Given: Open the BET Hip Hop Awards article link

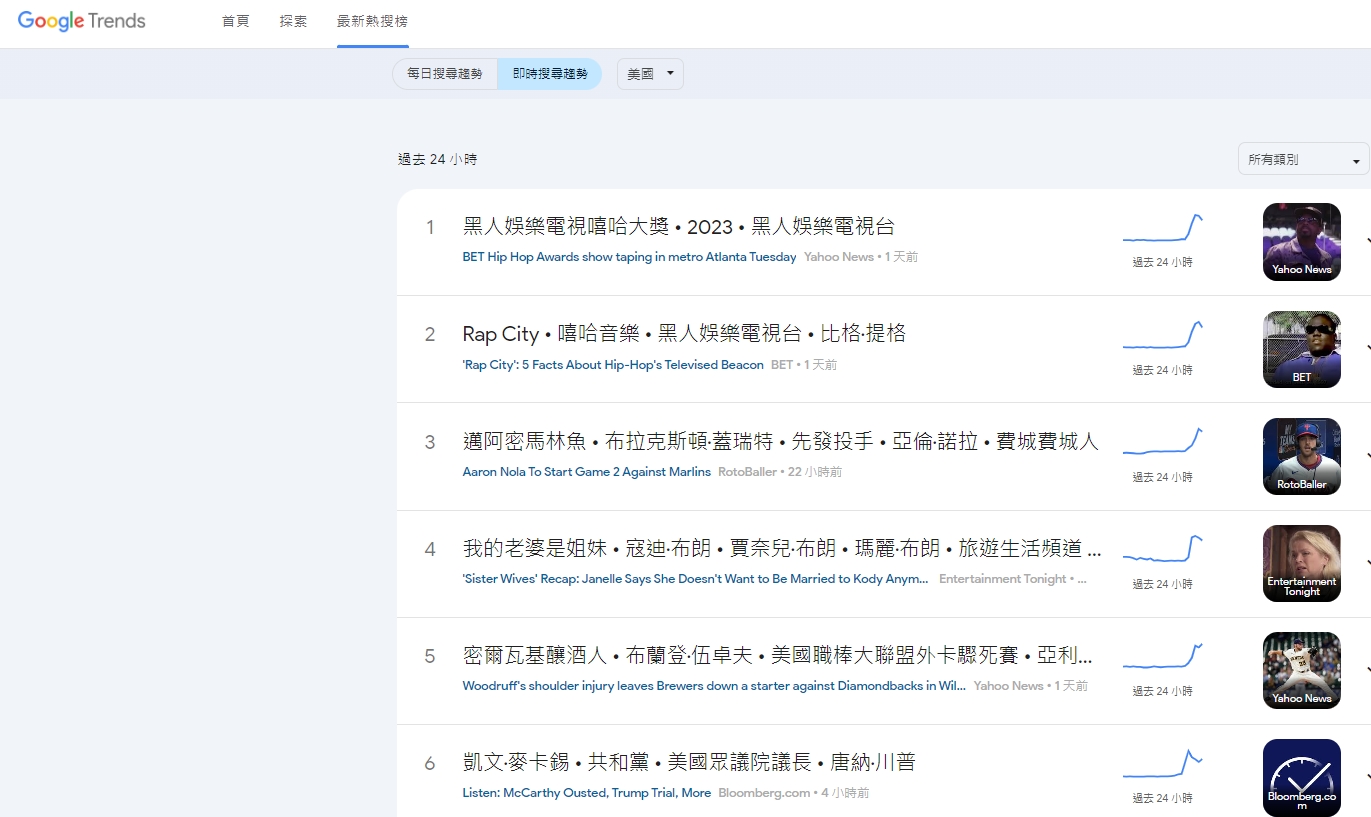Looking at the screenshot, I should [x=630, y=257].
